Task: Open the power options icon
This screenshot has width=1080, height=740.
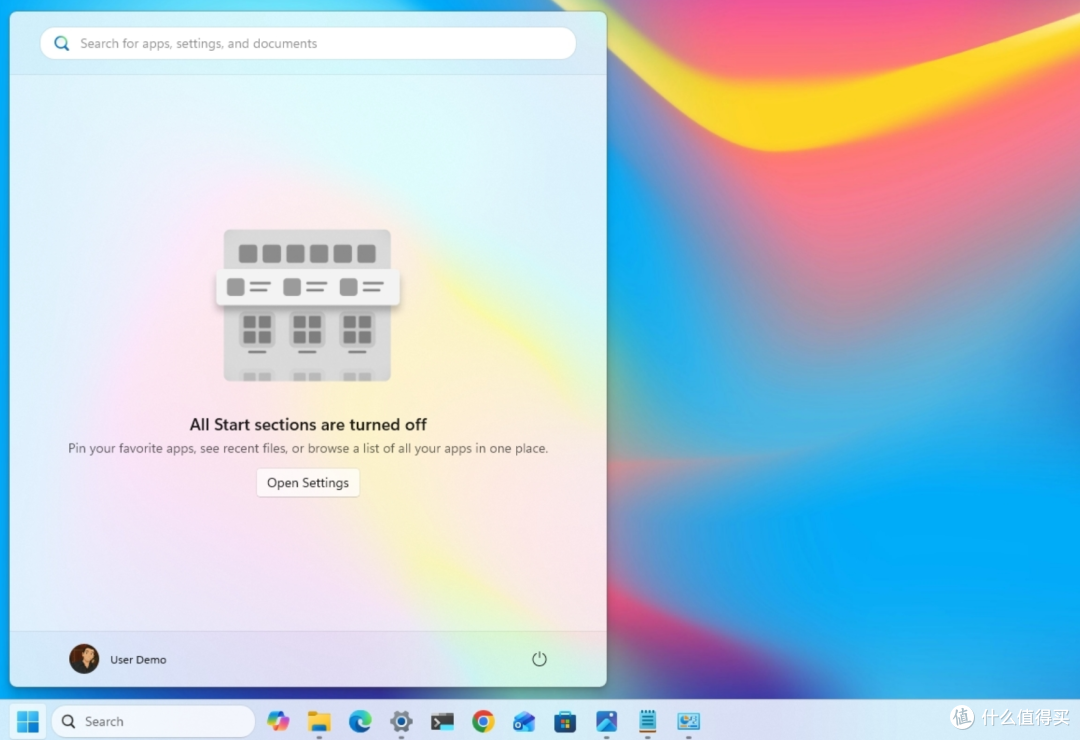Action: (x=539, y=659)
